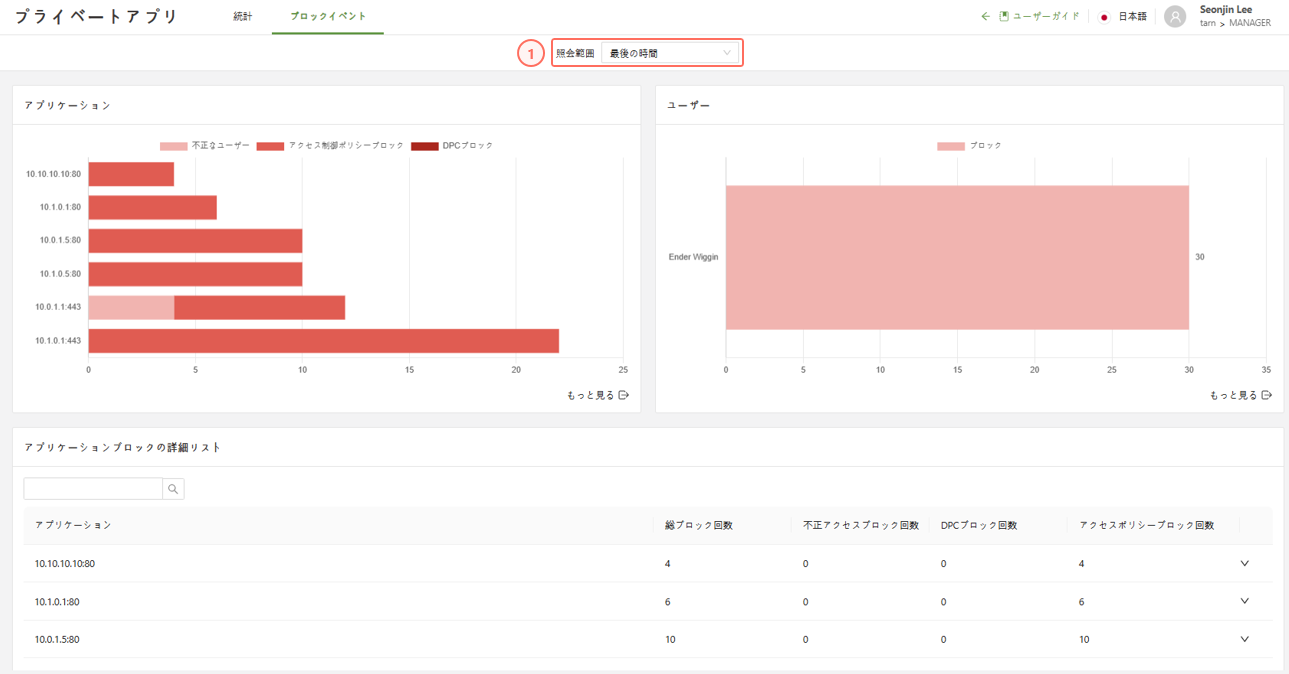Open the ユーザーガイド book icon
Screen dimensions: 1289x674
point(1004,17)
